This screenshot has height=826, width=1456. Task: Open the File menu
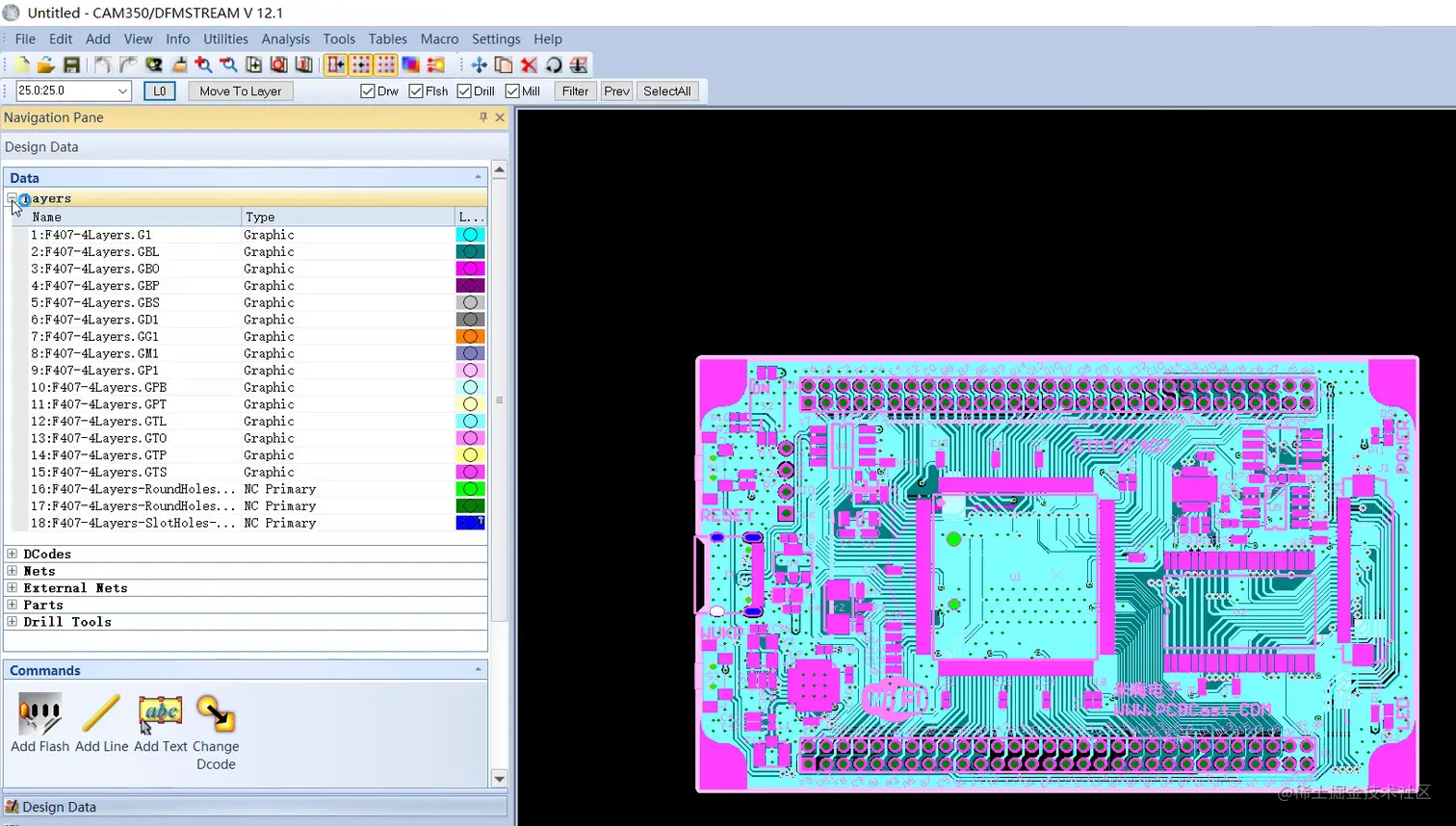(x=25, y=39)
